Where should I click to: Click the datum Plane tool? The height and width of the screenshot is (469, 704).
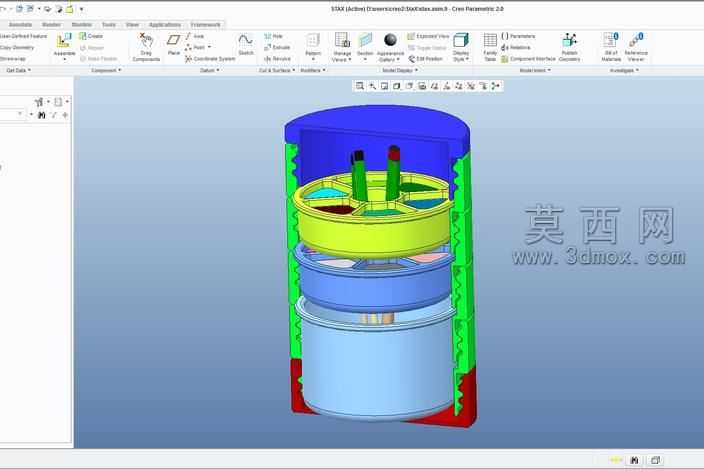coord(173,44)
